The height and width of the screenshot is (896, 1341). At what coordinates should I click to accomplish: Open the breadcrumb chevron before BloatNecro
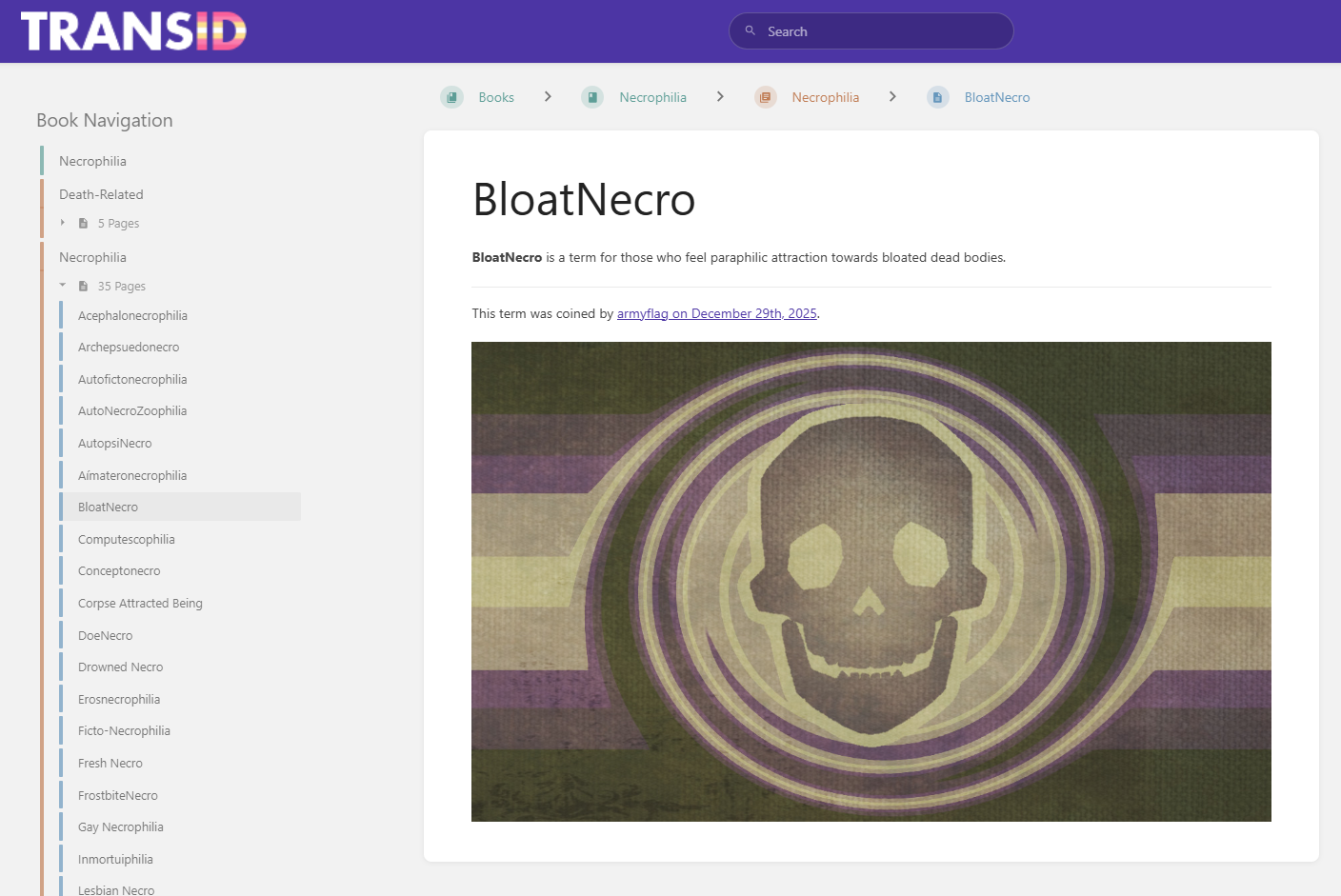(x=892, y=97)
